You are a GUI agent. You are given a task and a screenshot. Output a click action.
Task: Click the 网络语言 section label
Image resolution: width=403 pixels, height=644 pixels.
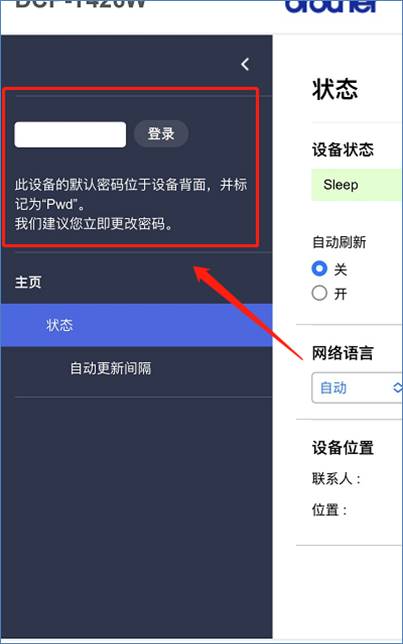point(343,353)
